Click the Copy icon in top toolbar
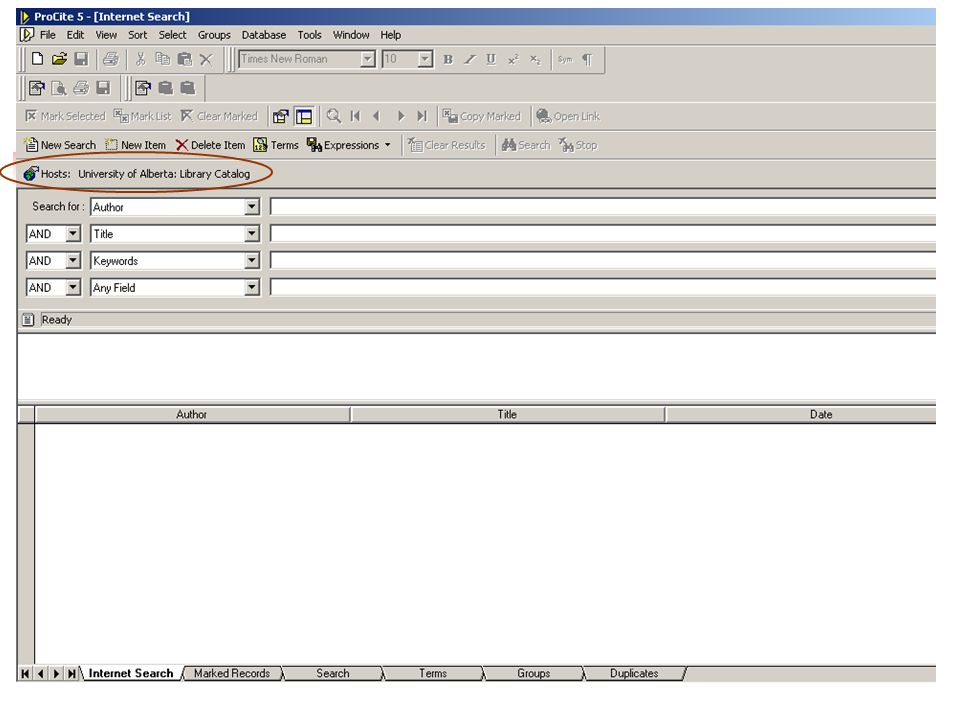 coord(162,59)
